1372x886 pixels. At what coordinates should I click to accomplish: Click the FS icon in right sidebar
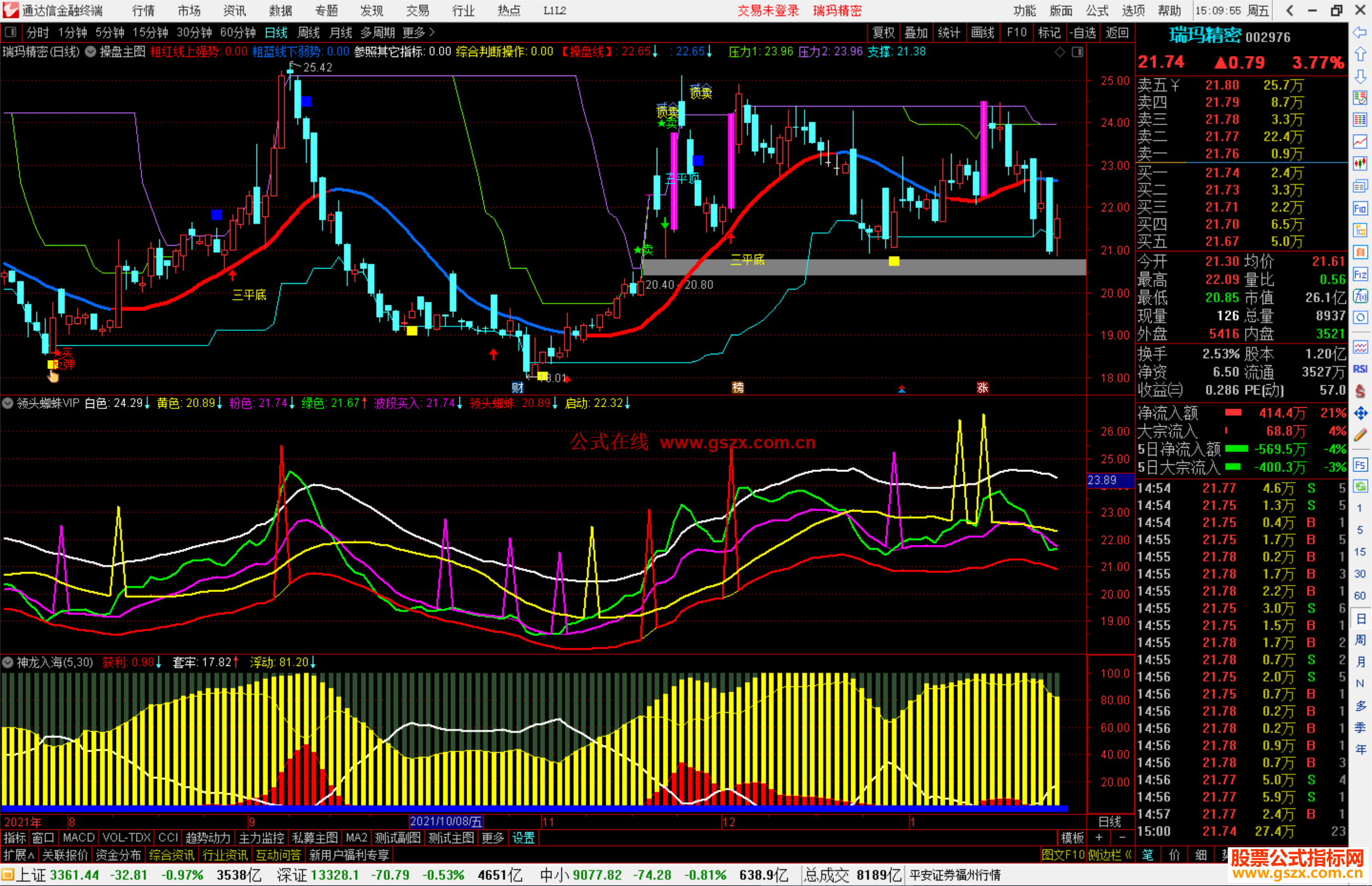(x=1360, y=465)
